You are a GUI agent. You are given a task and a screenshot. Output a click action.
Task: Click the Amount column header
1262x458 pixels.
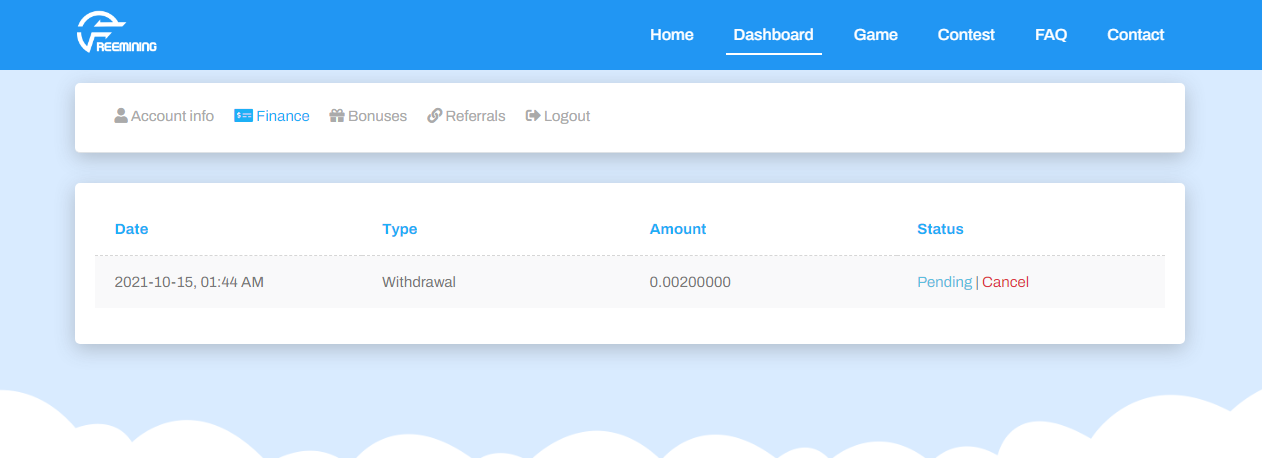[x=678, y=229]
